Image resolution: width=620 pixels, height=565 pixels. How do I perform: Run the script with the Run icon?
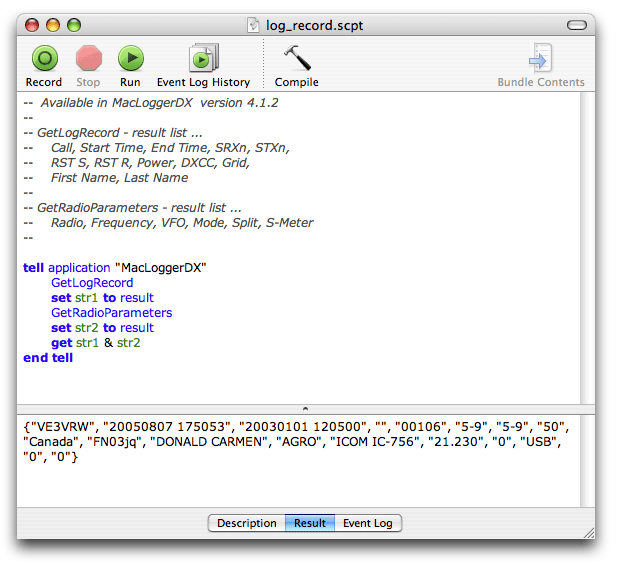tap(130, 59)
